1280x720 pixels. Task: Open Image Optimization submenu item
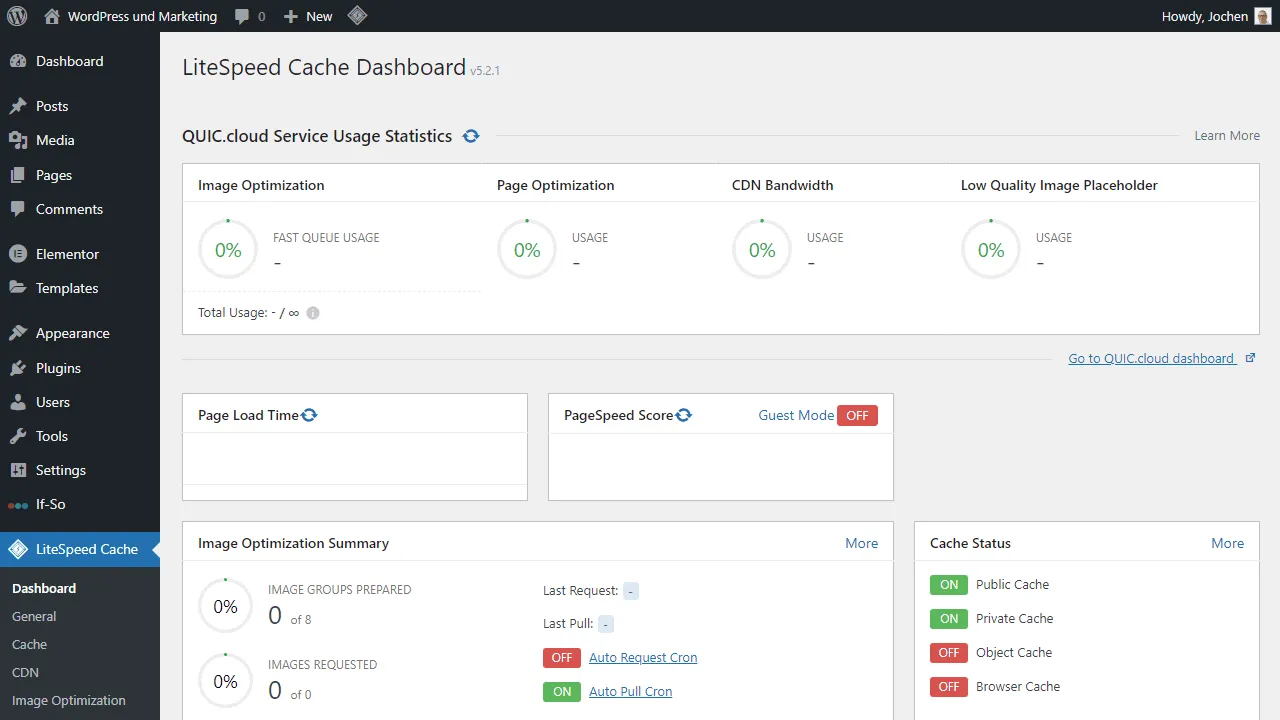(x=69, y=700)
